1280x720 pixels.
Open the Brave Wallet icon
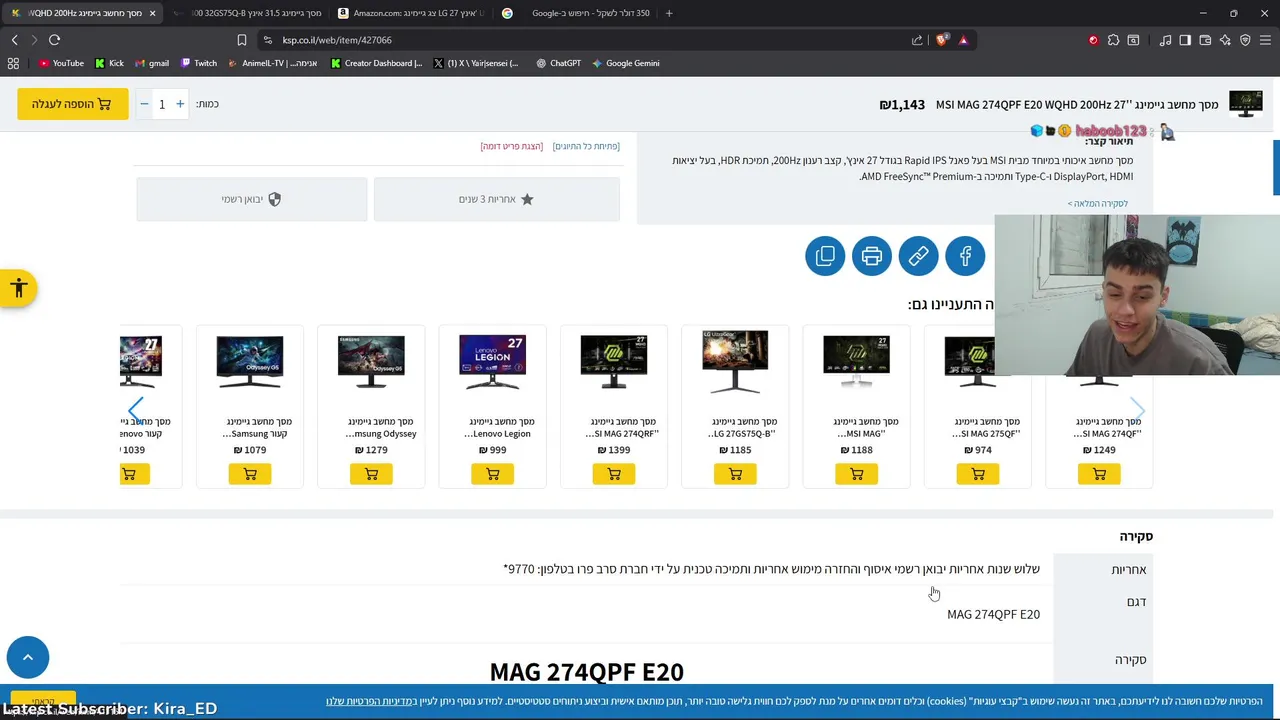[x=1205, y=40]
